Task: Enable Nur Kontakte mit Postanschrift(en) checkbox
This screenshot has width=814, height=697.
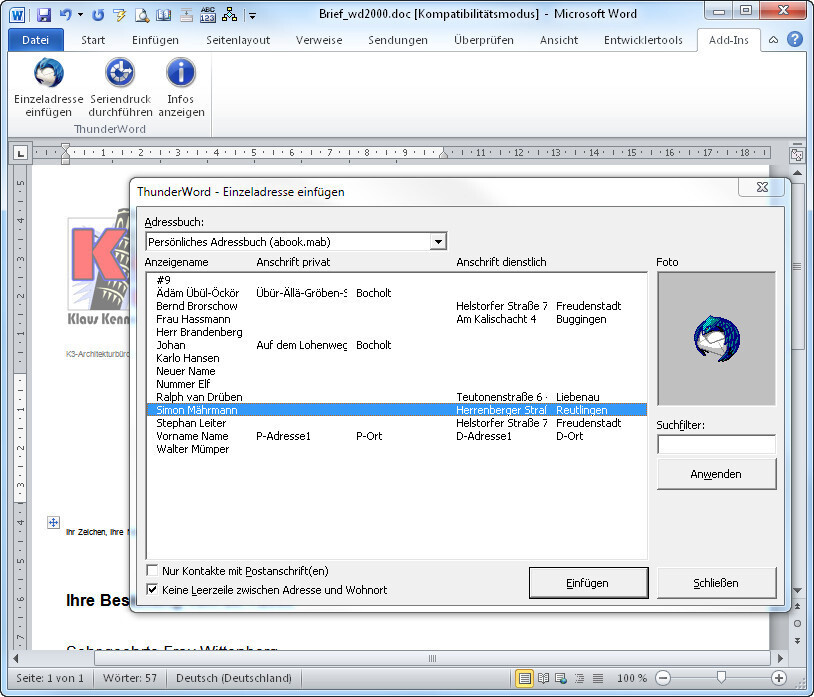Action: (x=152, y=570)
